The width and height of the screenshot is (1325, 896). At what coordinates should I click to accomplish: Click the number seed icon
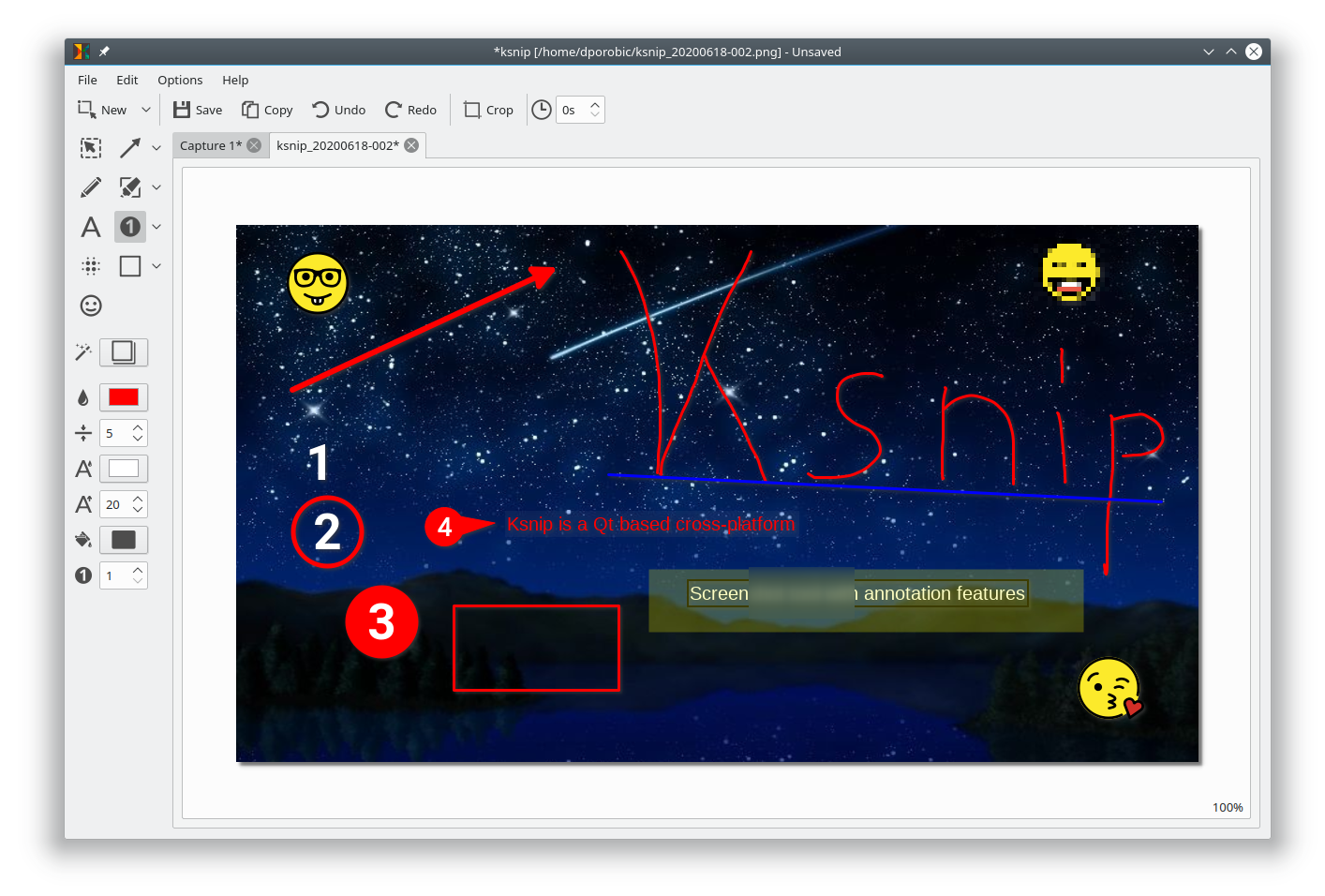click(83, 575)
